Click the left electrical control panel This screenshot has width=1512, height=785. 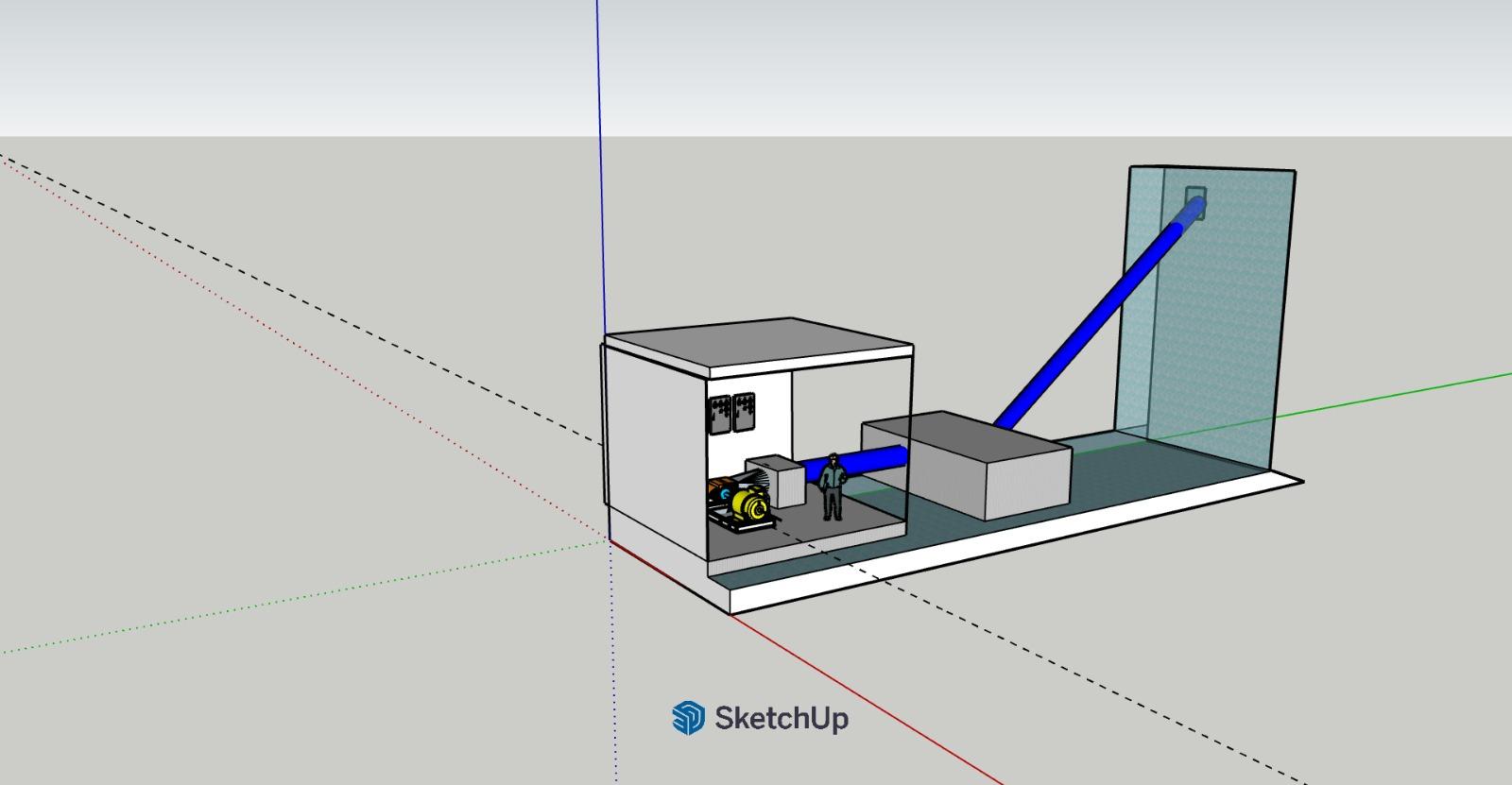(x=720, y=414)
